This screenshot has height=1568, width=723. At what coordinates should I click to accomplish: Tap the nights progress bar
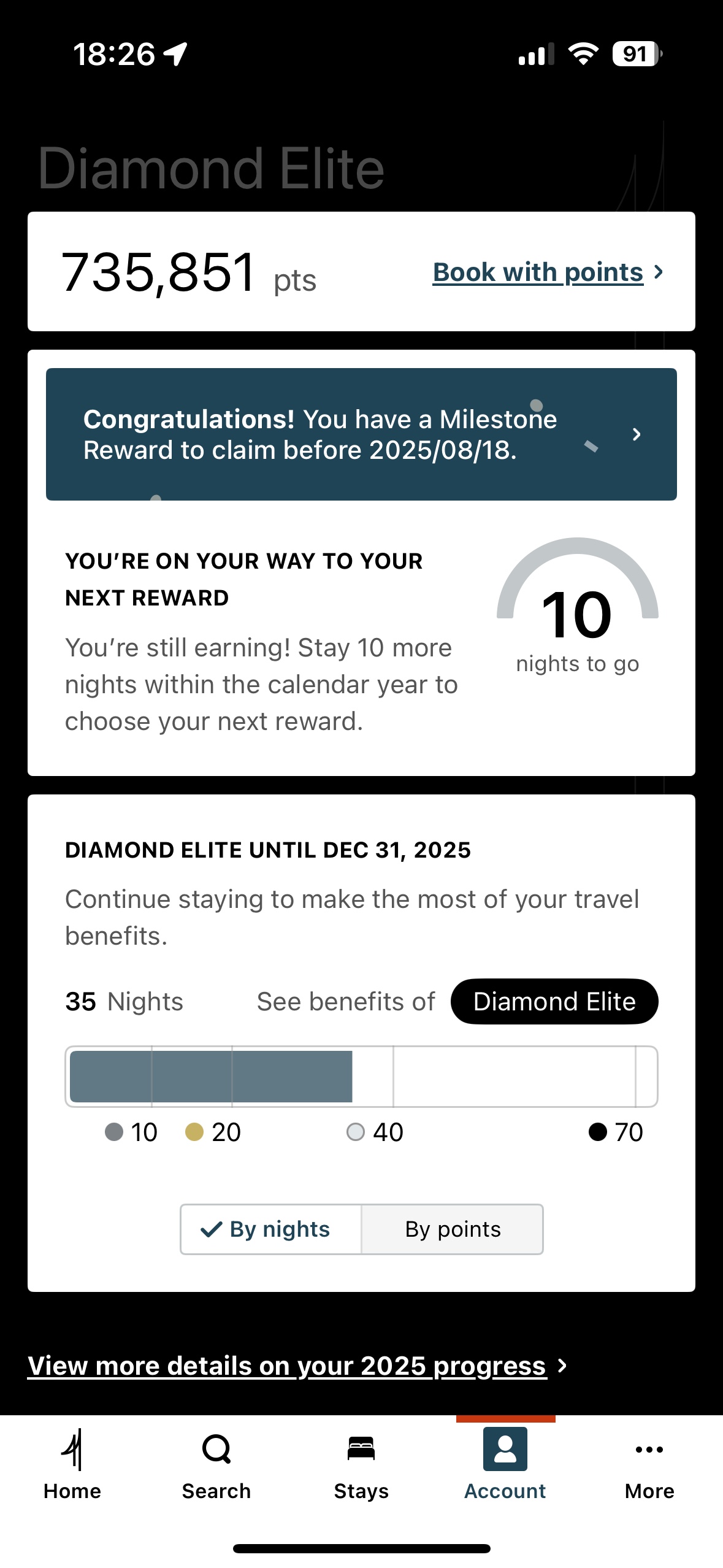(361, 1077)
